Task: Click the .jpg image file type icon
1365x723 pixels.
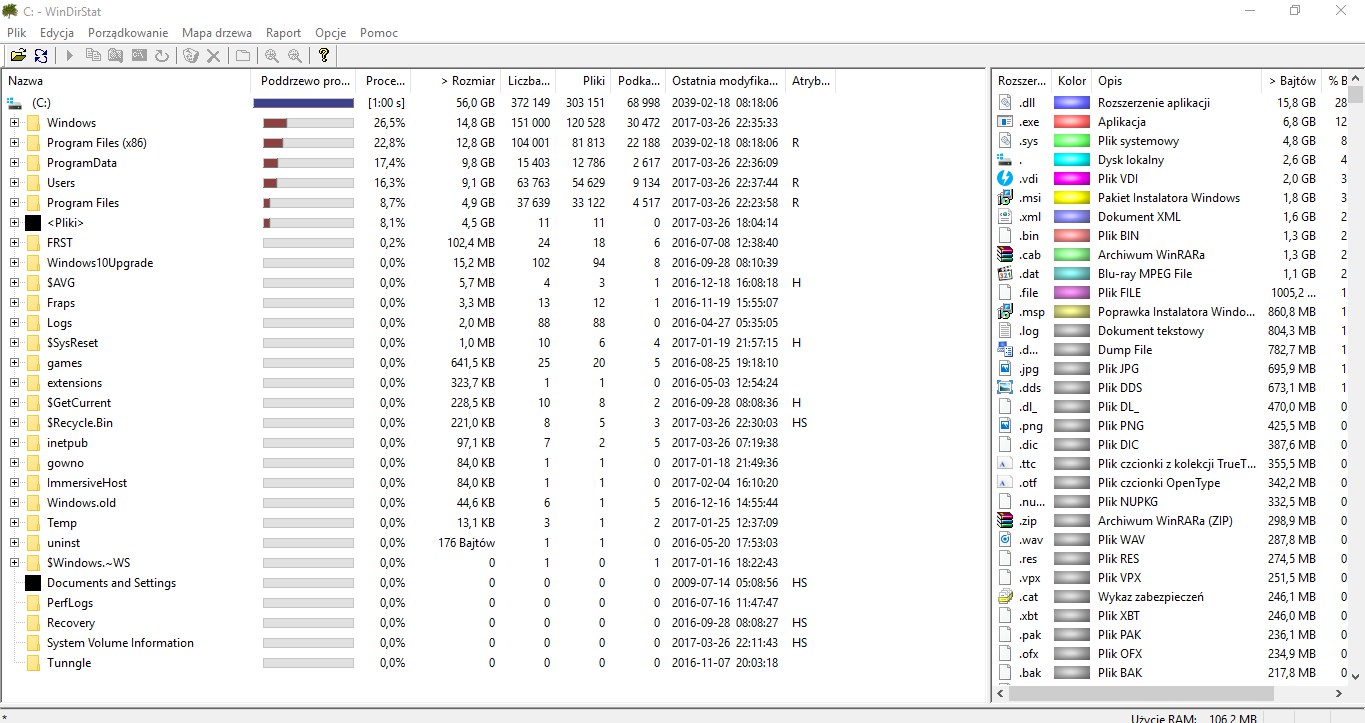Action: (1006, 368)
